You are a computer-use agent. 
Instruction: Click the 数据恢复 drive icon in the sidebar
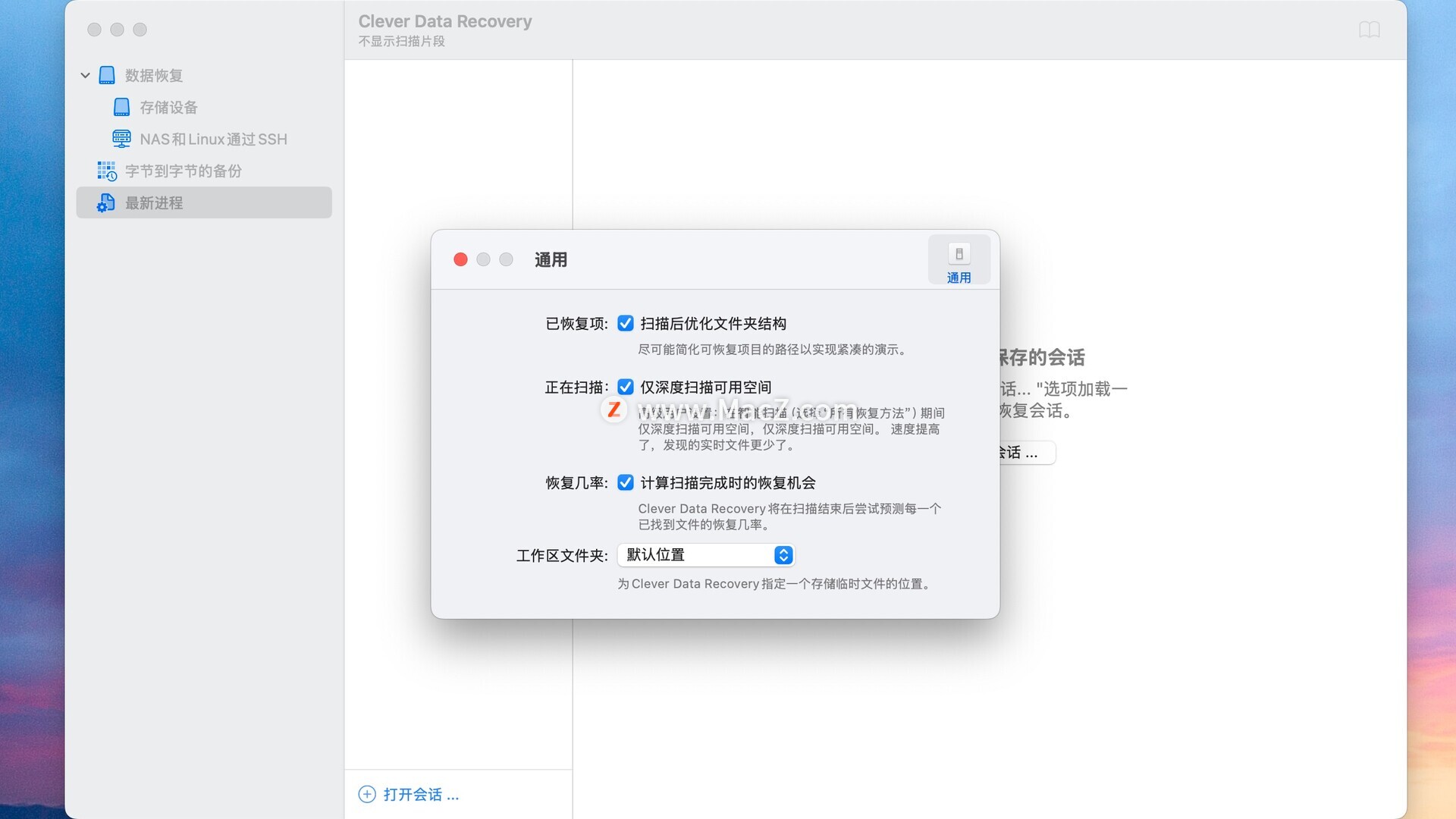(107, 75)
